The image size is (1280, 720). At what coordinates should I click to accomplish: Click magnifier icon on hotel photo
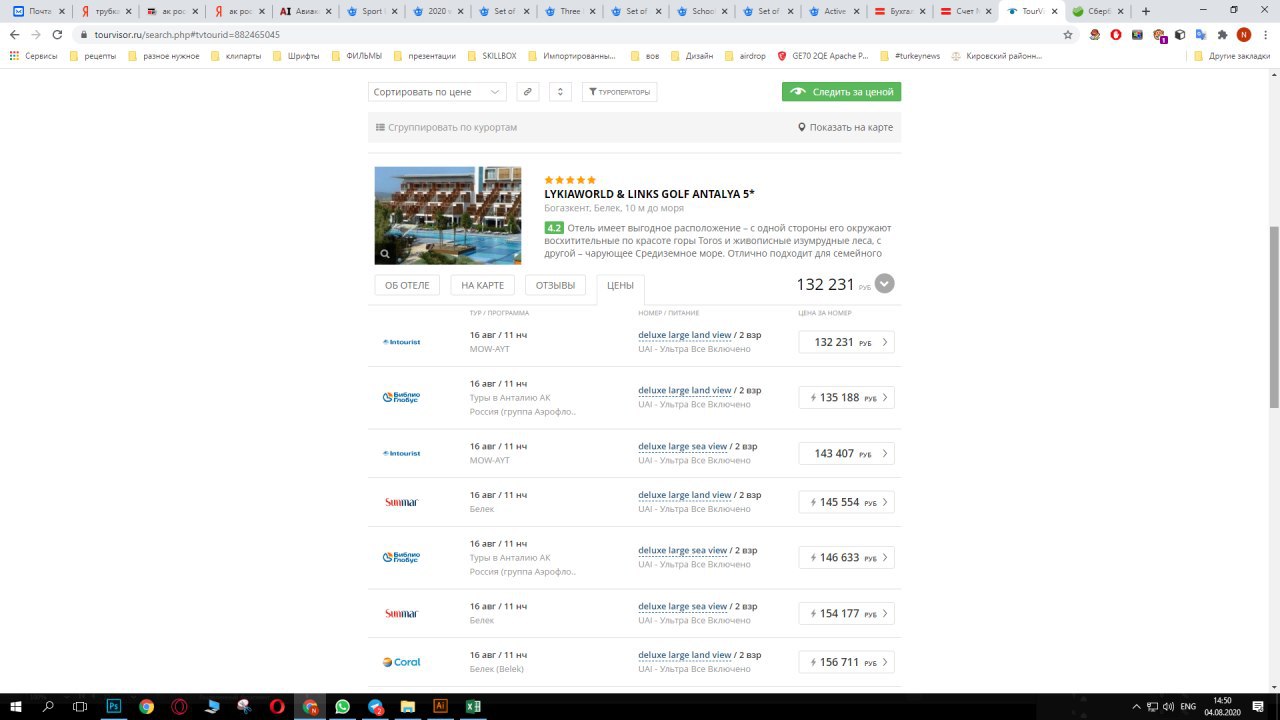(385, 254)
